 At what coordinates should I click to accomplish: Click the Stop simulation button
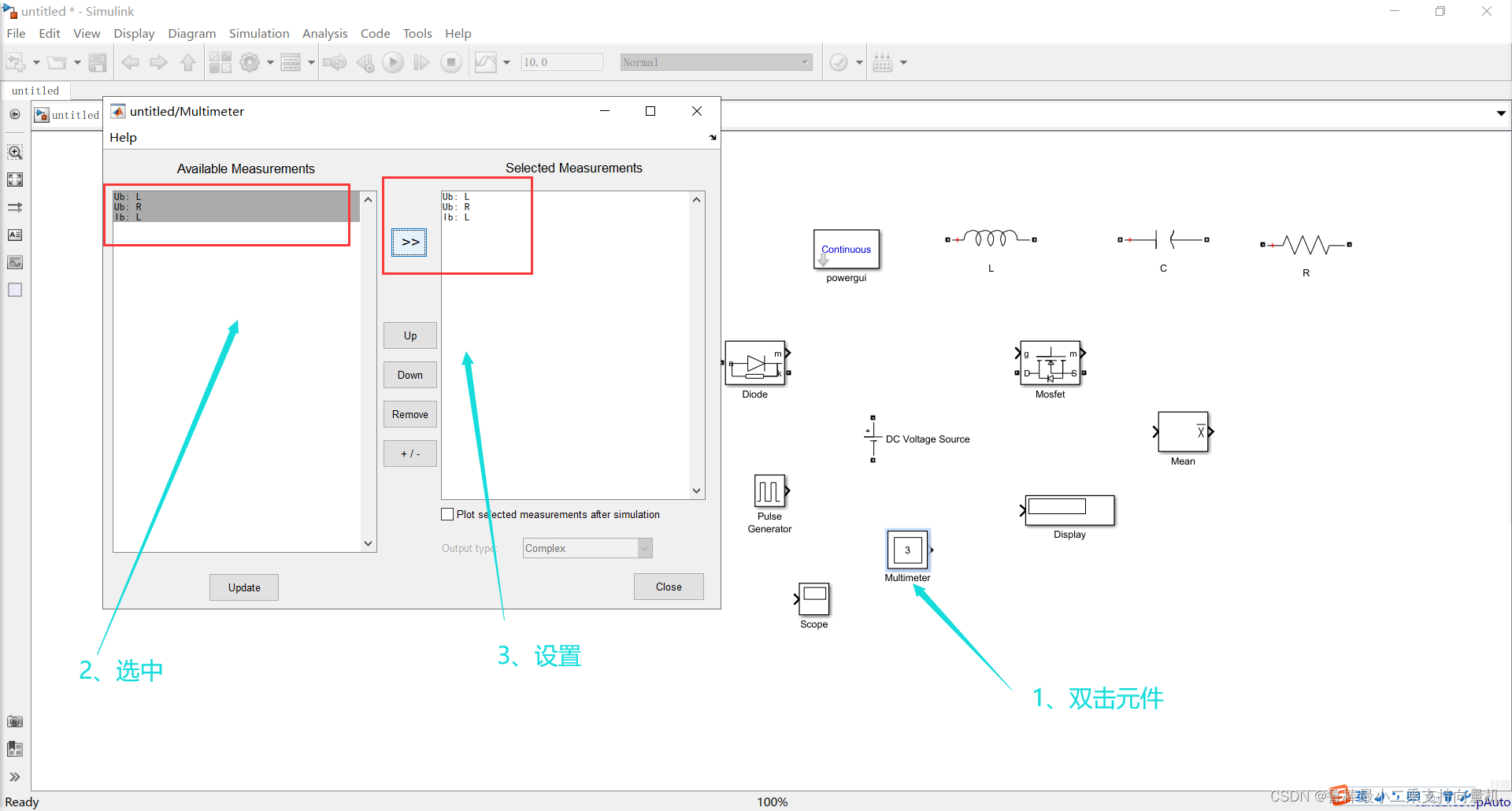tap(451, 62)
